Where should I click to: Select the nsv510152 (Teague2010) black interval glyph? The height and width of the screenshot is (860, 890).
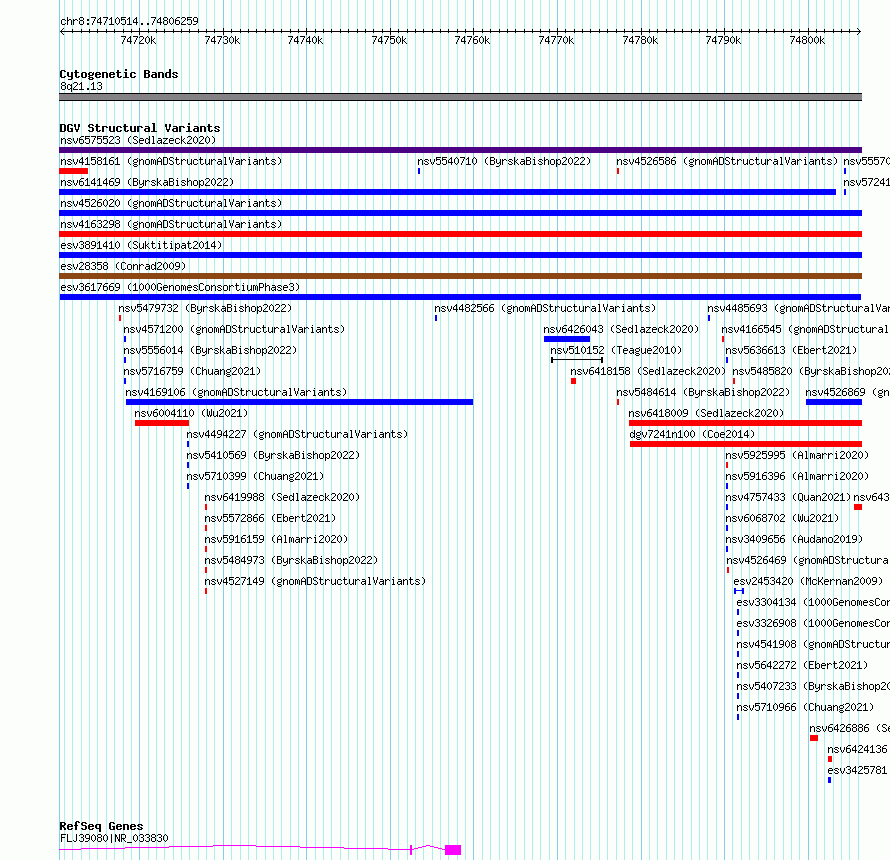(x=577, y=360)
